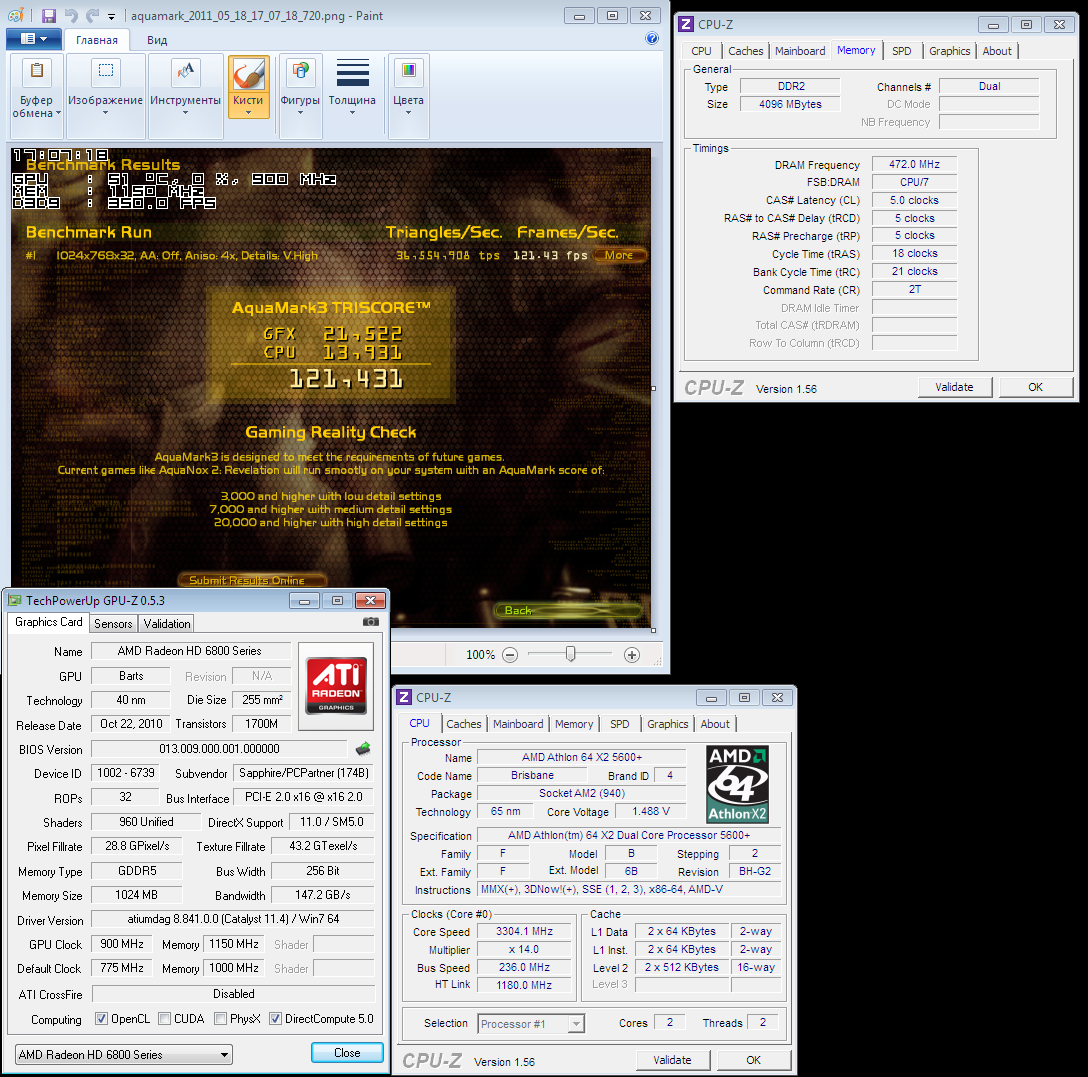This screenshot has width=1088, height=1077.
Task: Click the undo arrow in Paint title bar
Action: (x=71, y=15)
